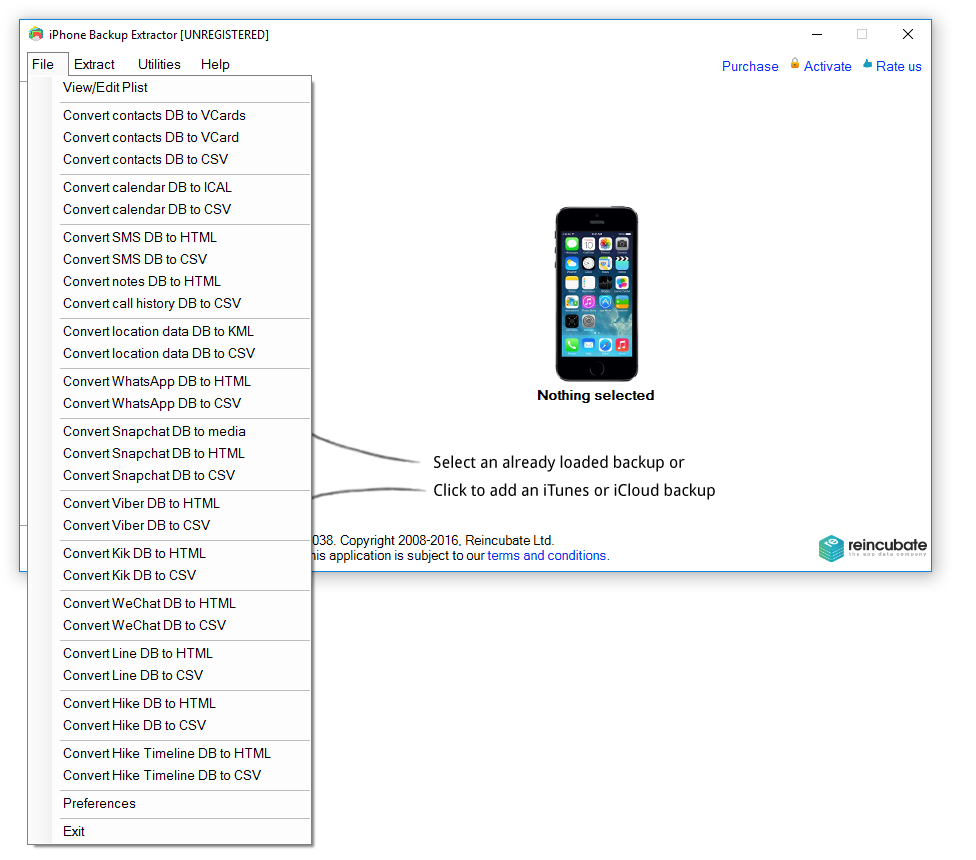Screen dimensions: 976x860
Task: Select Convert SMS DB to HTML
Action: click(139, 237)
